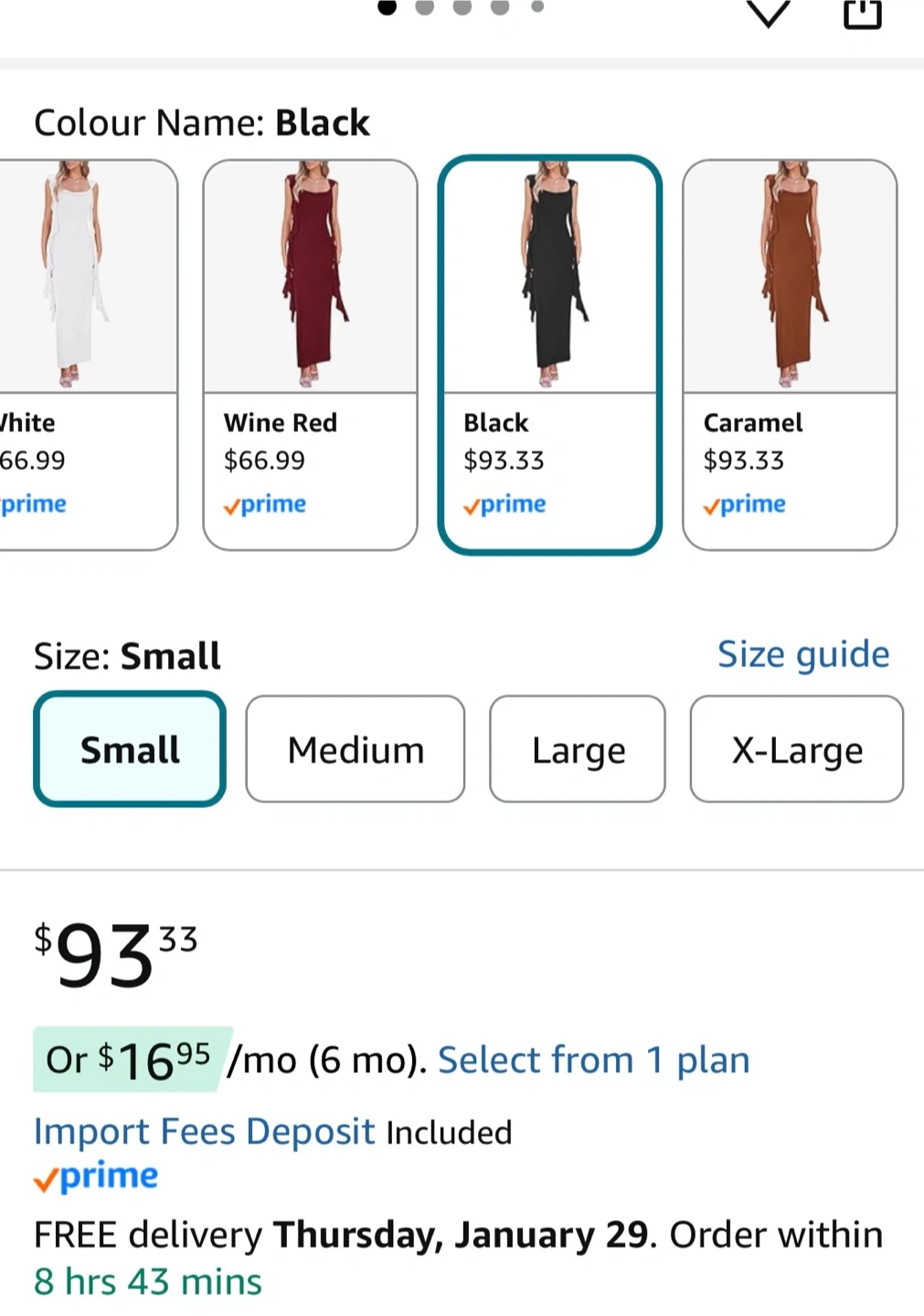924x1316 pixels.
Task: Jump to third image carousel dot
Action: point(462,6)
